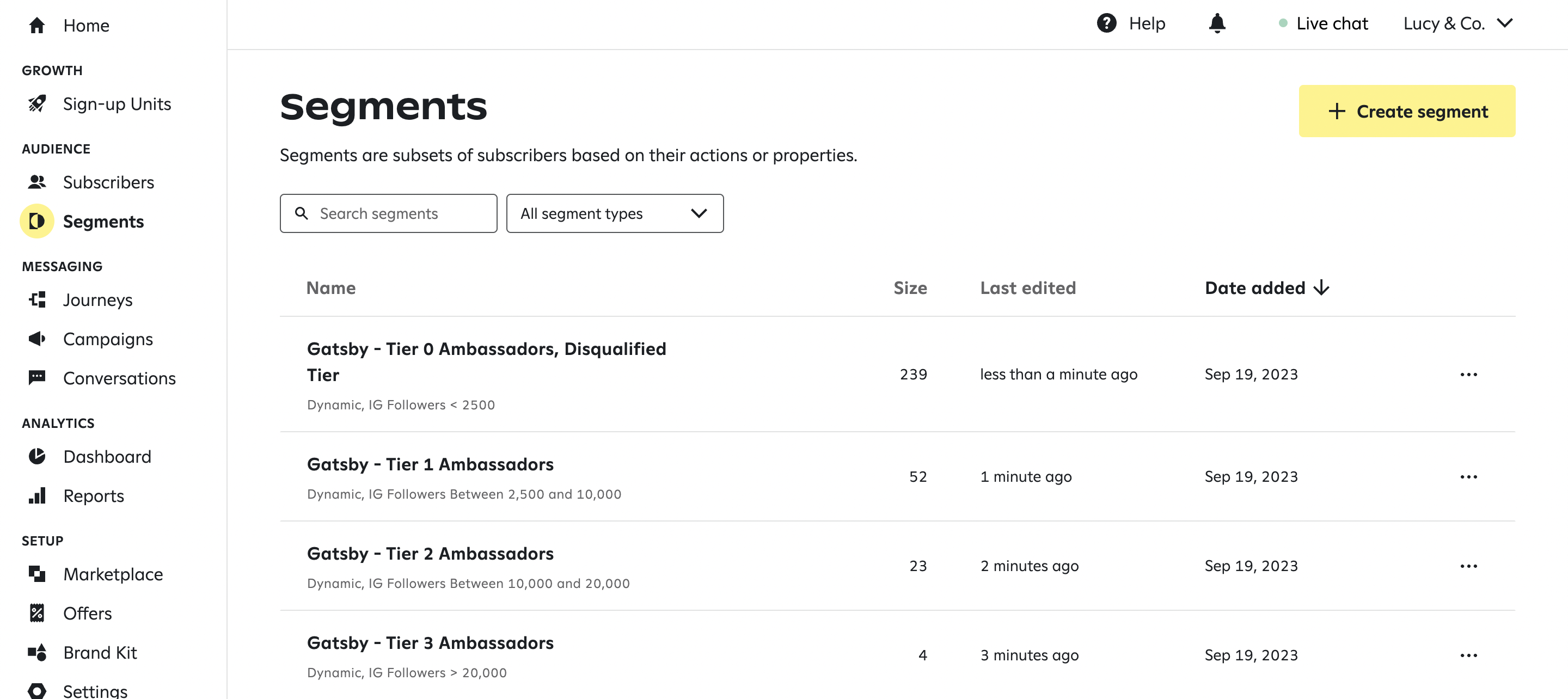The height and width of the screenshot is (699, 1568).
Task: Expand the All segment types dropdown
Action: (614, 212)
